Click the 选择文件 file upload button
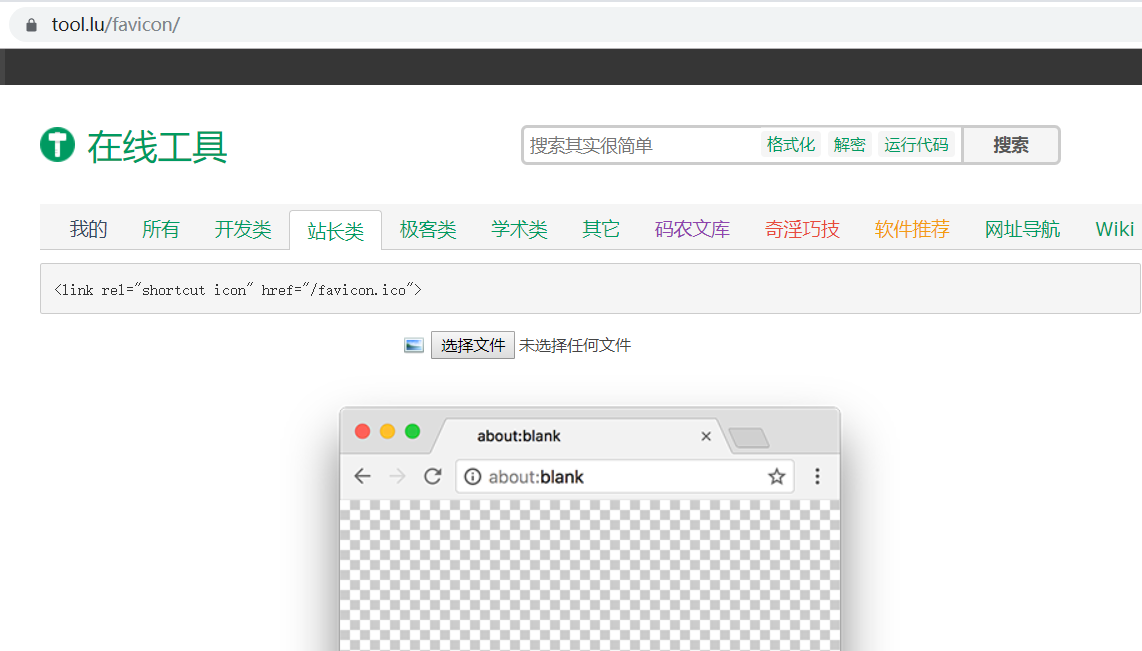1142x651 pixels. 472,344
